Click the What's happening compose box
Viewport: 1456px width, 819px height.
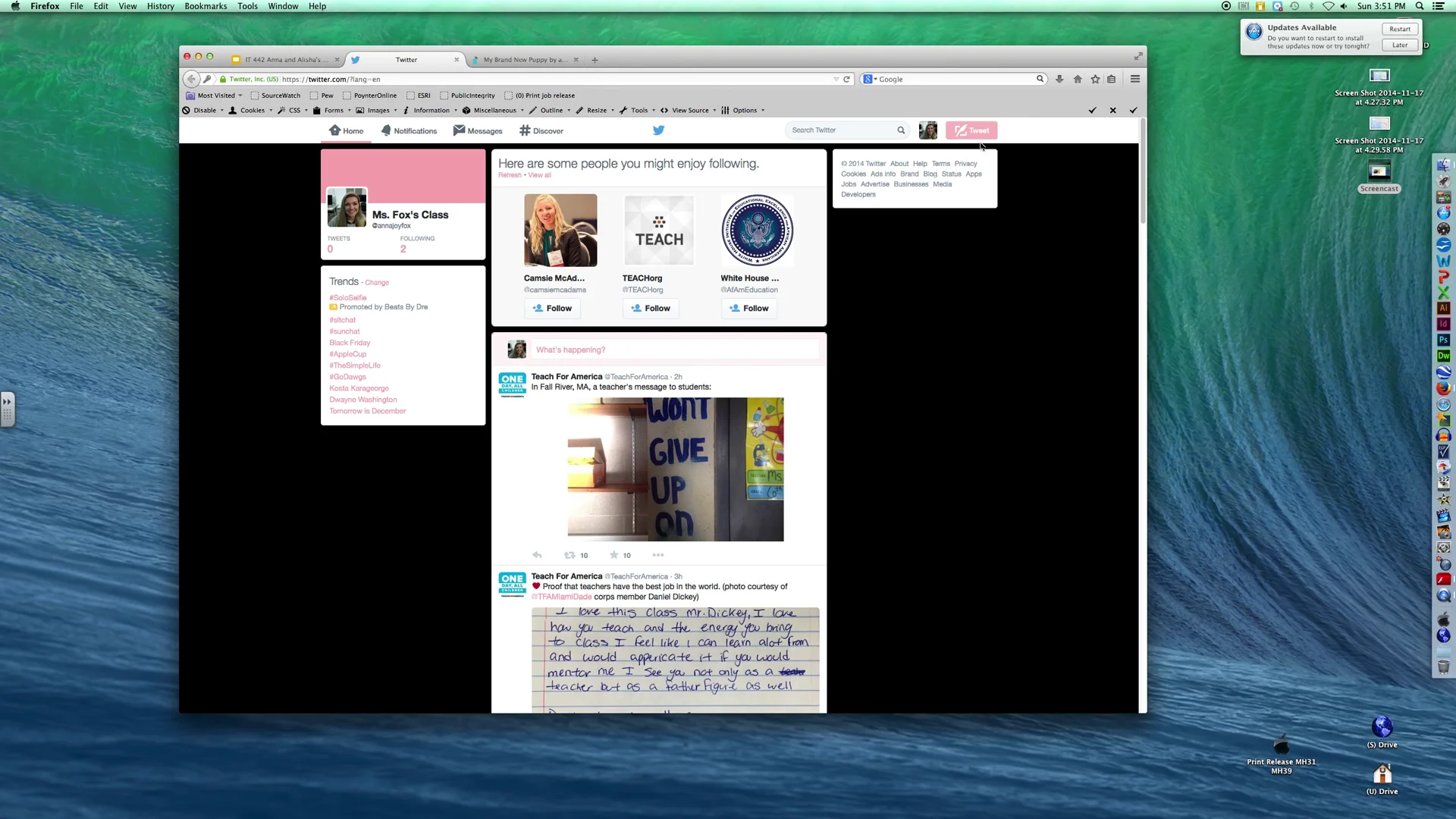coord(676,350)
